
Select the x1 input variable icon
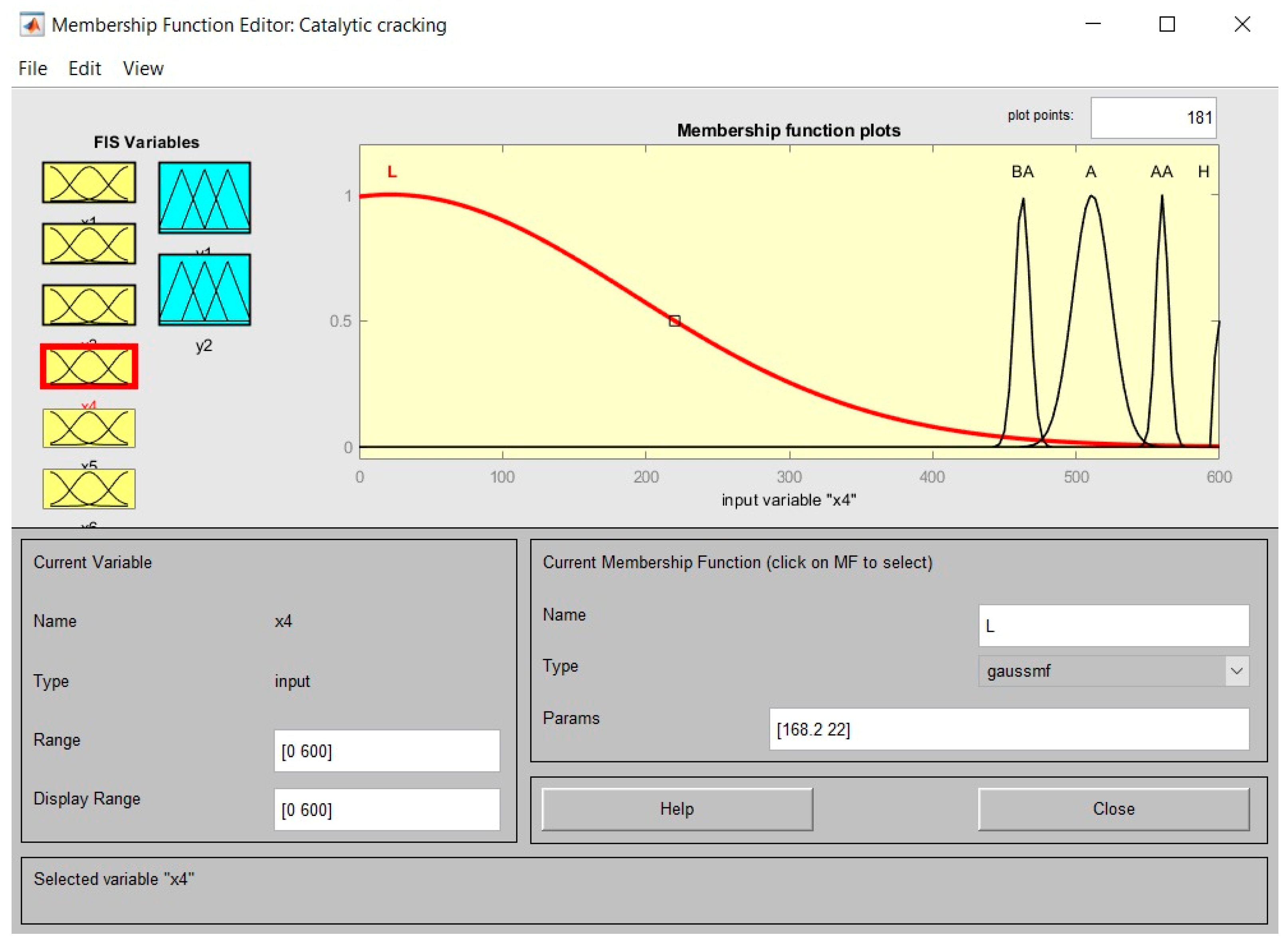[89, 183]
